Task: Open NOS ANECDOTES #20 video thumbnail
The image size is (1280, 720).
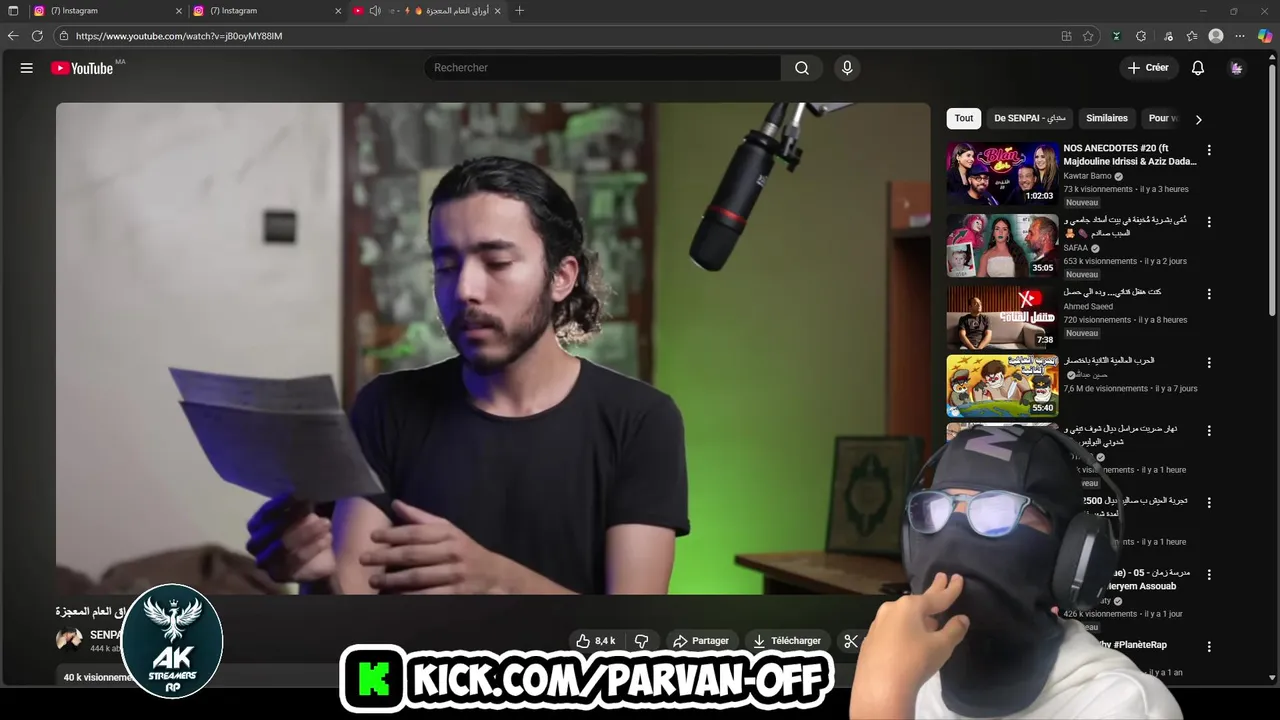Action: click(x=1002, y=173)
